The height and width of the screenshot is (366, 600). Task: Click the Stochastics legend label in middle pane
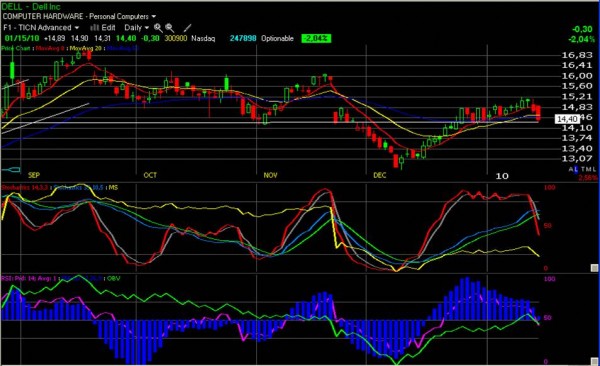click(24, 188)
